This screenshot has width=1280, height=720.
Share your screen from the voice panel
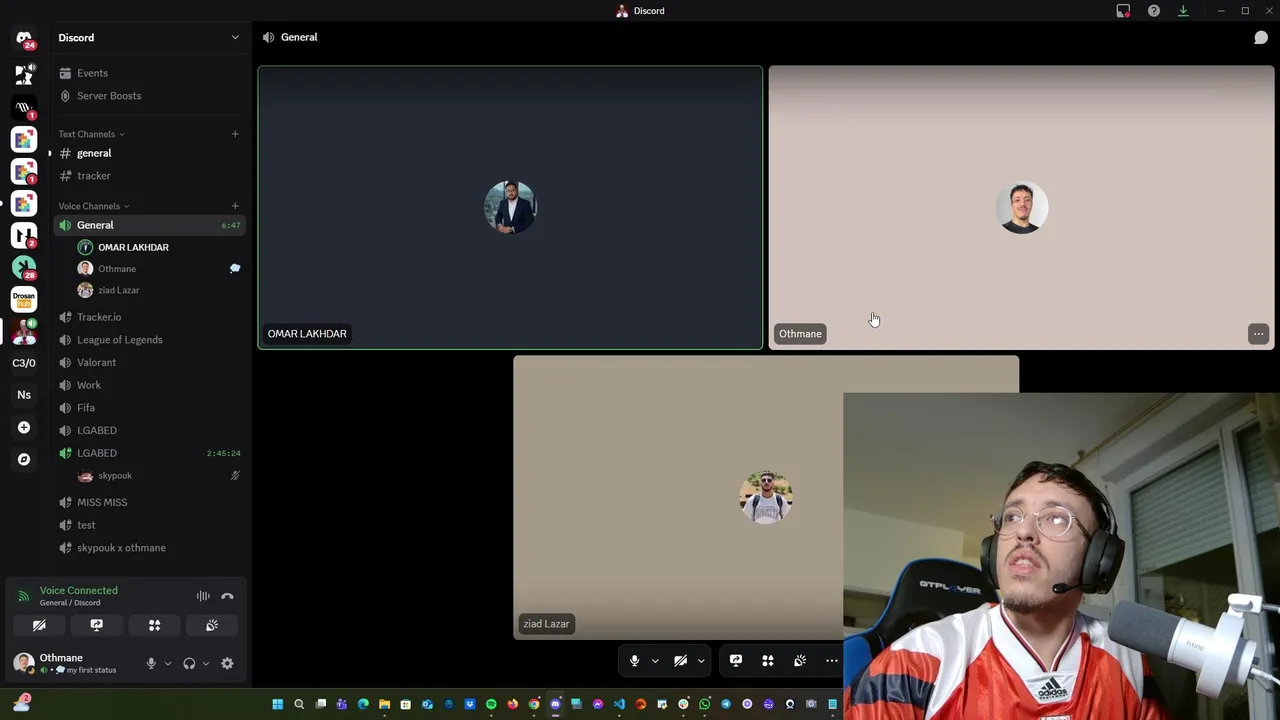click(97, 625)
